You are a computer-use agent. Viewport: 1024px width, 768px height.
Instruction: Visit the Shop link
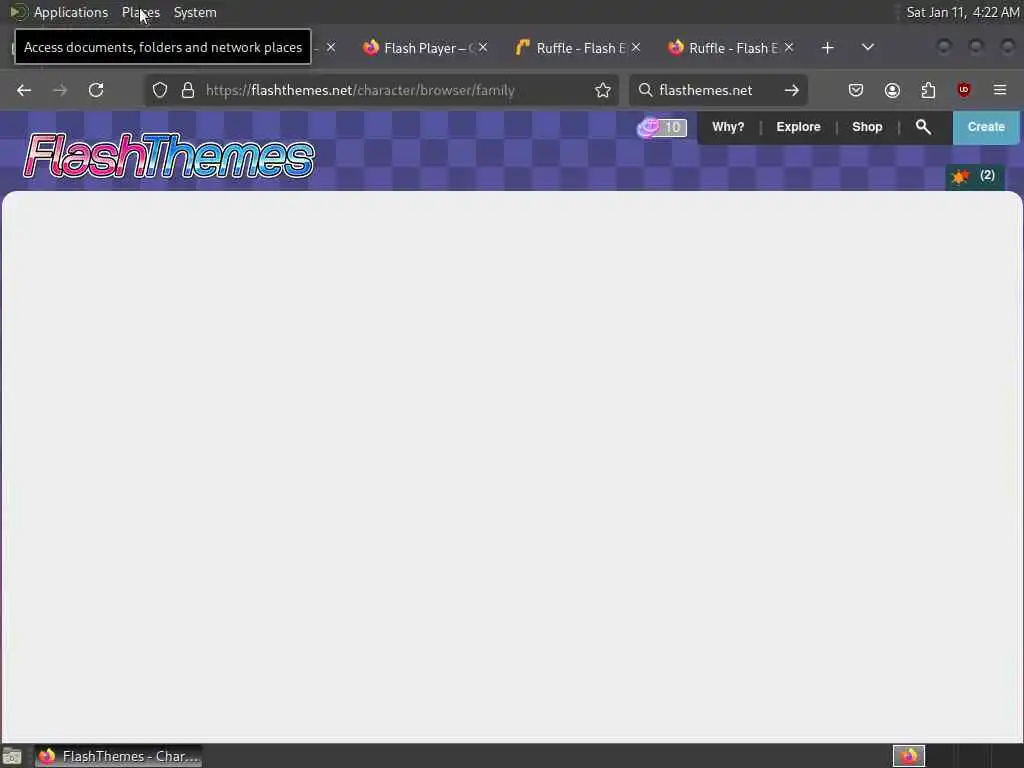867,127
